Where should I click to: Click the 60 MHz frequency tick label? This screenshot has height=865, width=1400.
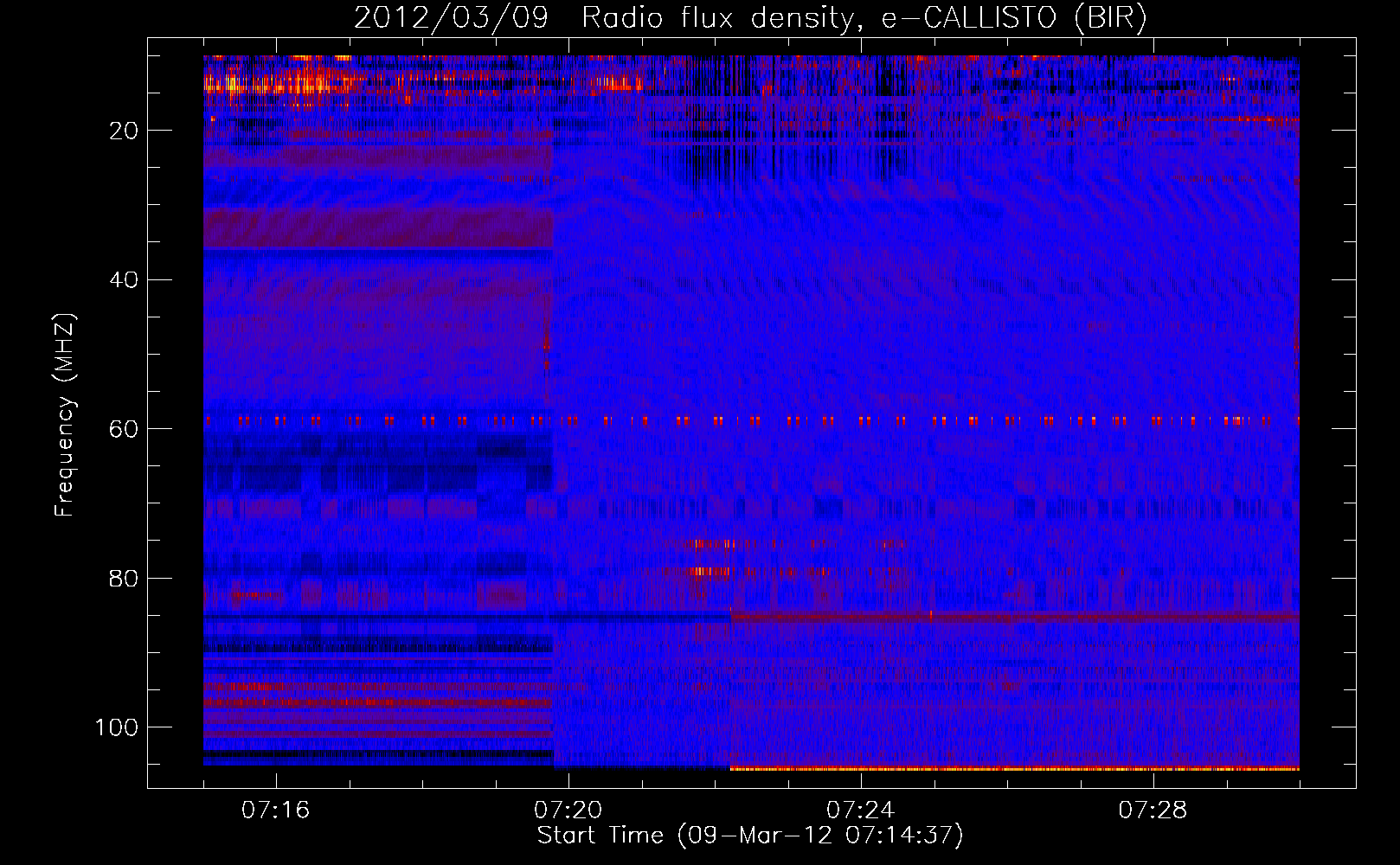tap(124, 429)
